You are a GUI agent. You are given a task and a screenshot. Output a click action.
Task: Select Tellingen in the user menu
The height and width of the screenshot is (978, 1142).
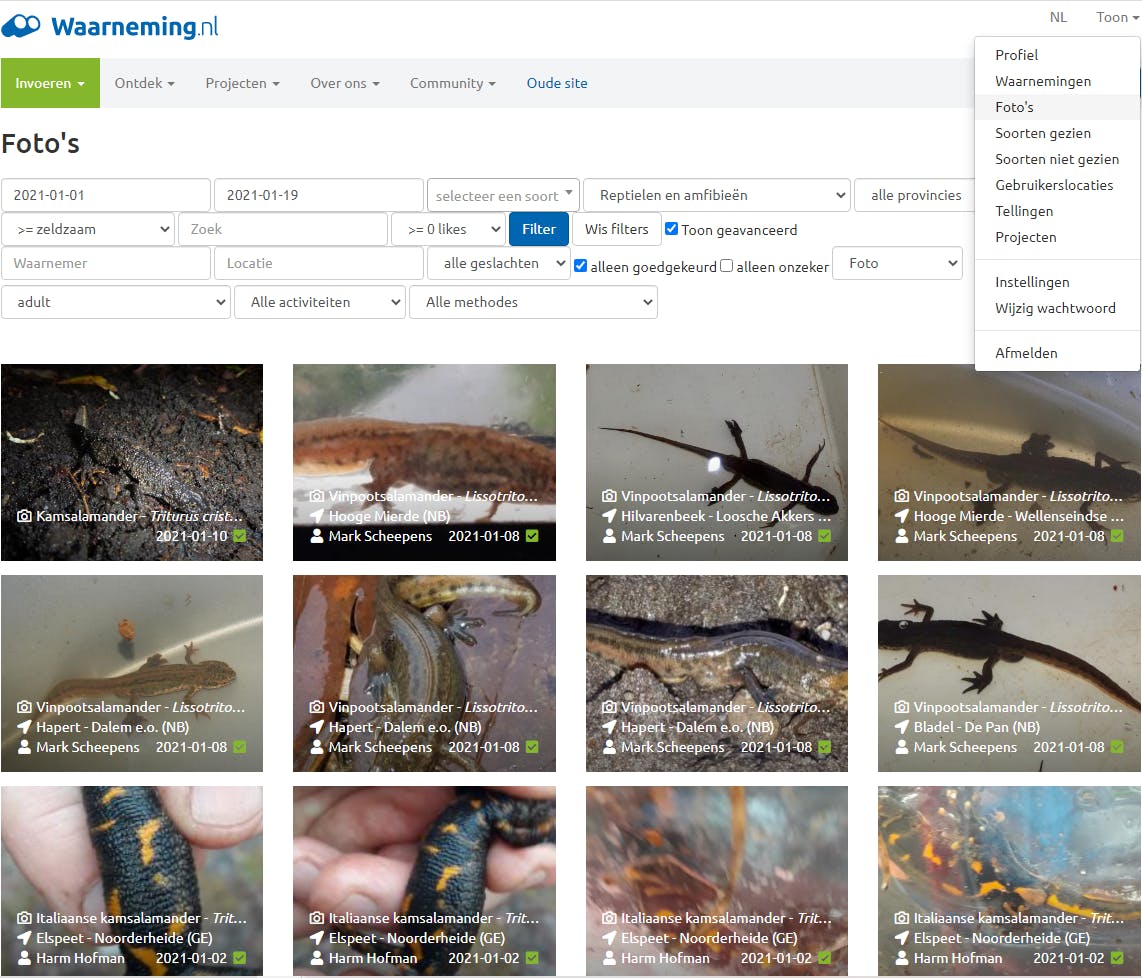(1058, 211)
